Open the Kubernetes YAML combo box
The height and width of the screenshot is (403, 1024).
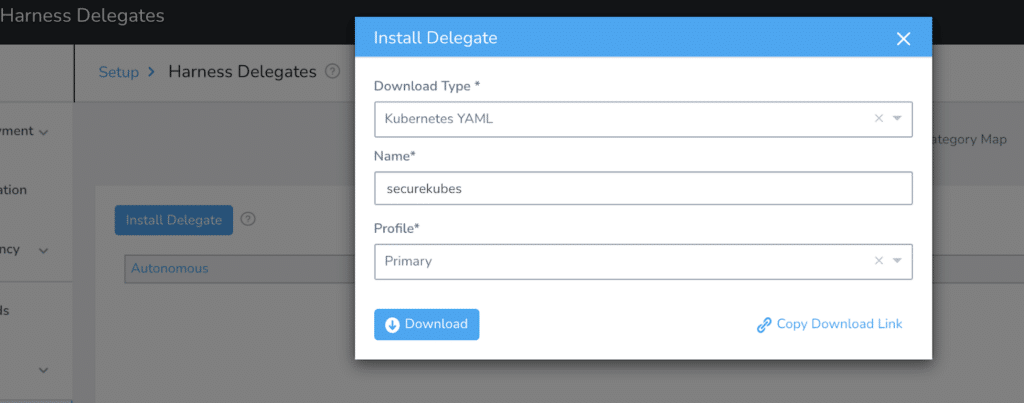pyautogui.click(x=643, y=119)
